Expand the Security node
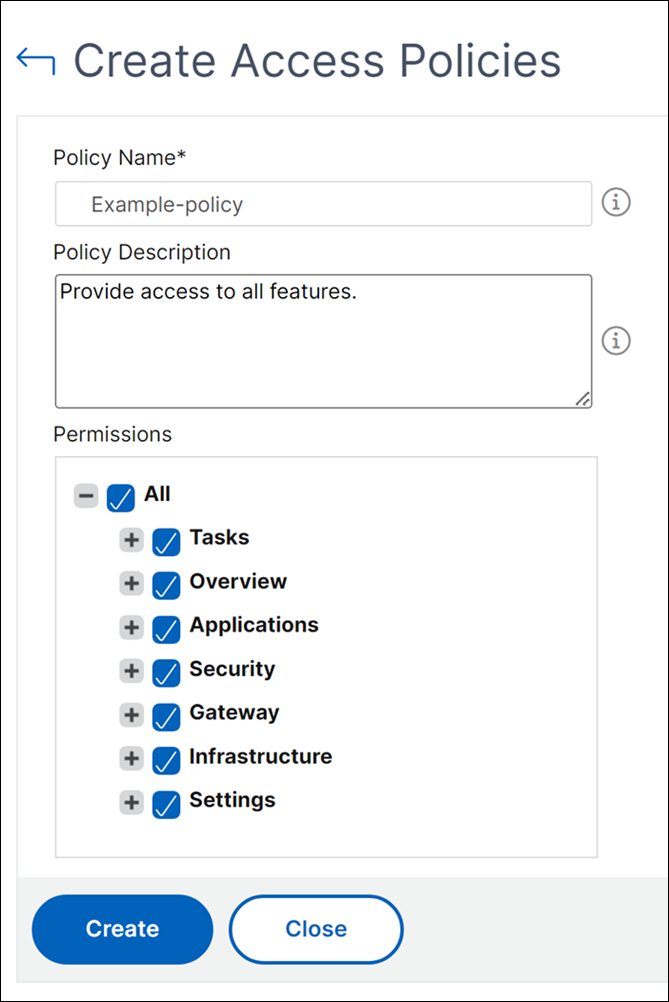Image resolution: width=669 pixels, height=1002 pixels. pos(132,671)
